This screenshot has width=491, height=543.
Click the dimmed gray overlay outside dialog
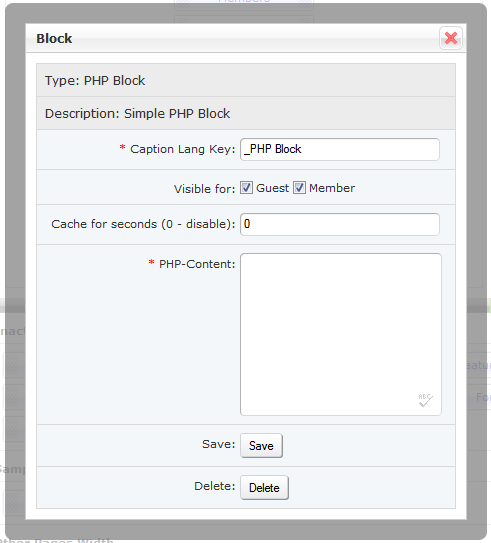[x=15, y=173]
